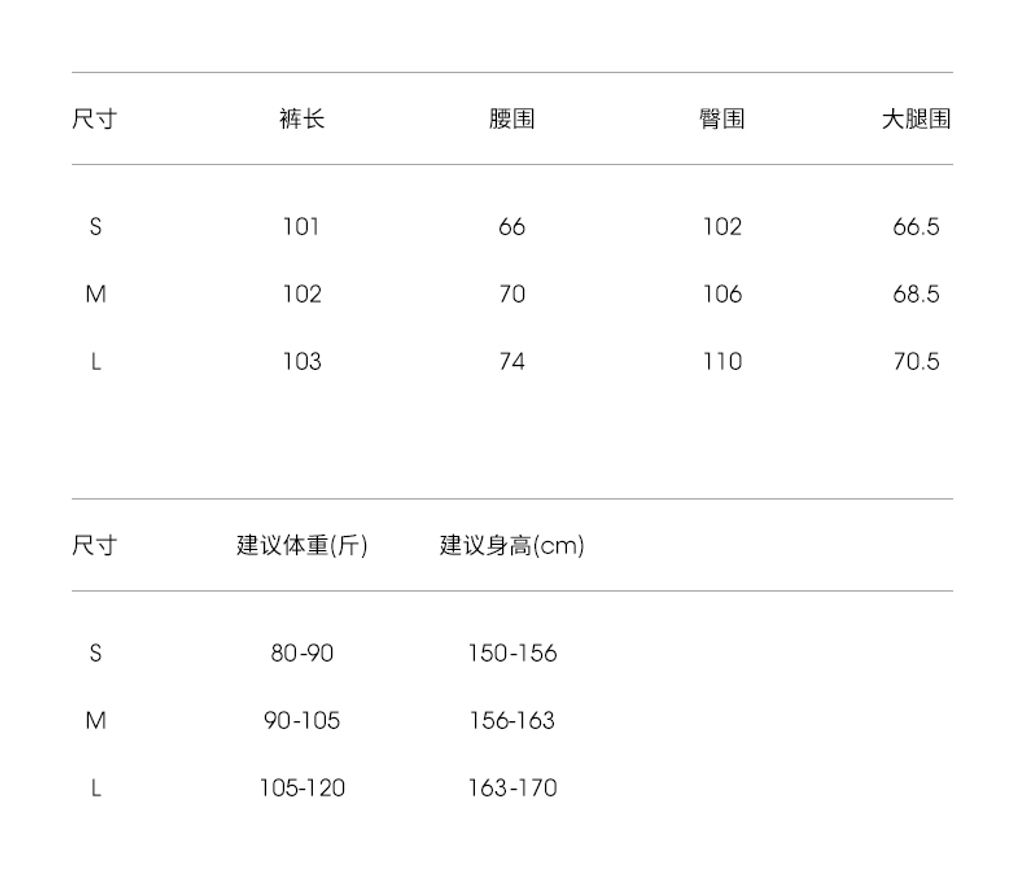Click the 臀围 column header
The height and width of the screenshot is (879, 1024).
point(722,119)
